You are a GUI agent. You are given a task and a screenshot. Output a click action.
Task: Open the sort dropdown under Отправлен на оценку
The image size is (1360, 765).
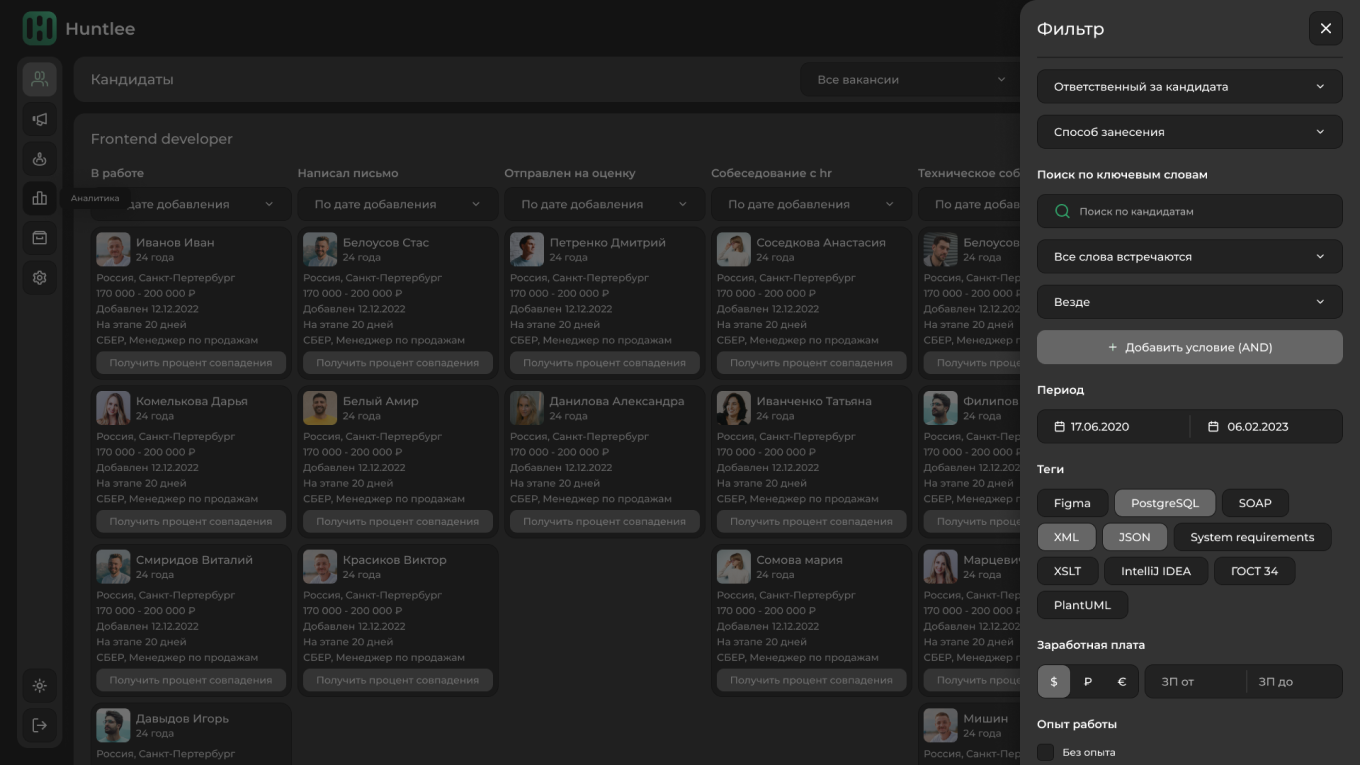604,204
